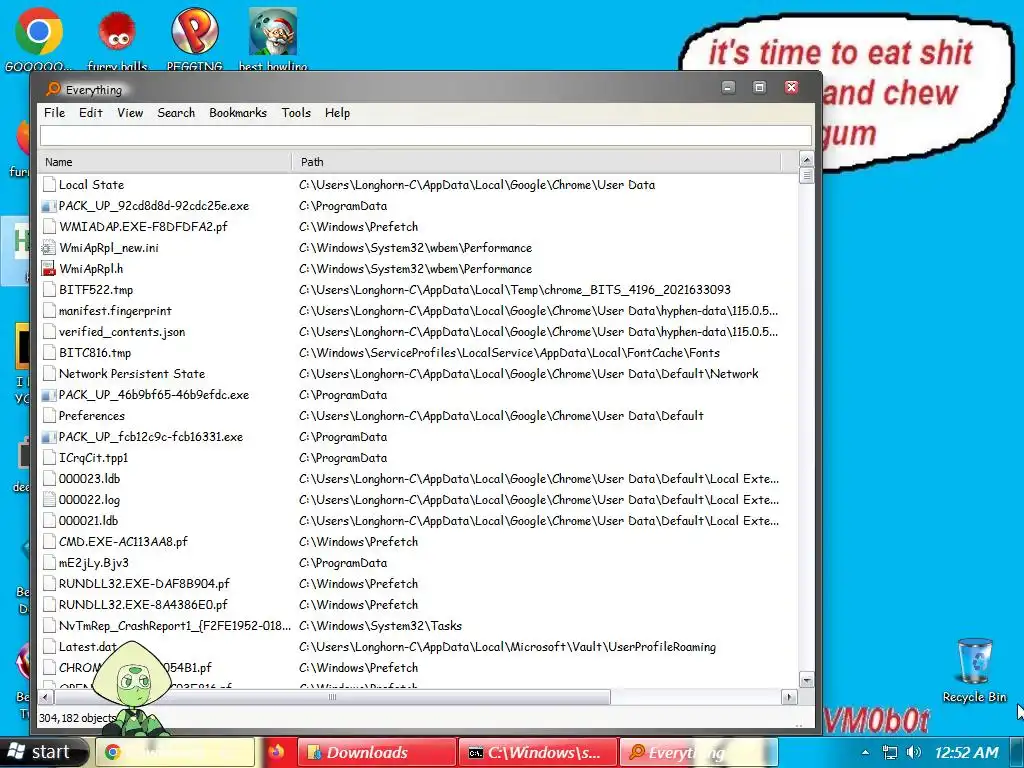Select RUNDLL32.EXE-8A4386E0.pf file row
The width and height of the screenshot is (1024, 768).
point(418,605)
